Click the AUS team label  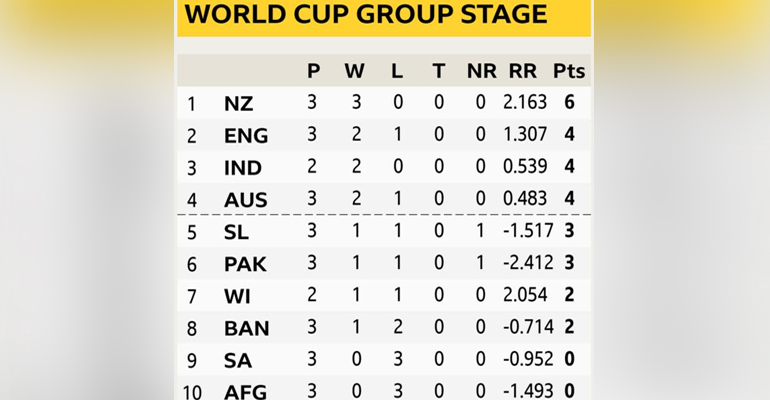coord(246,200)
